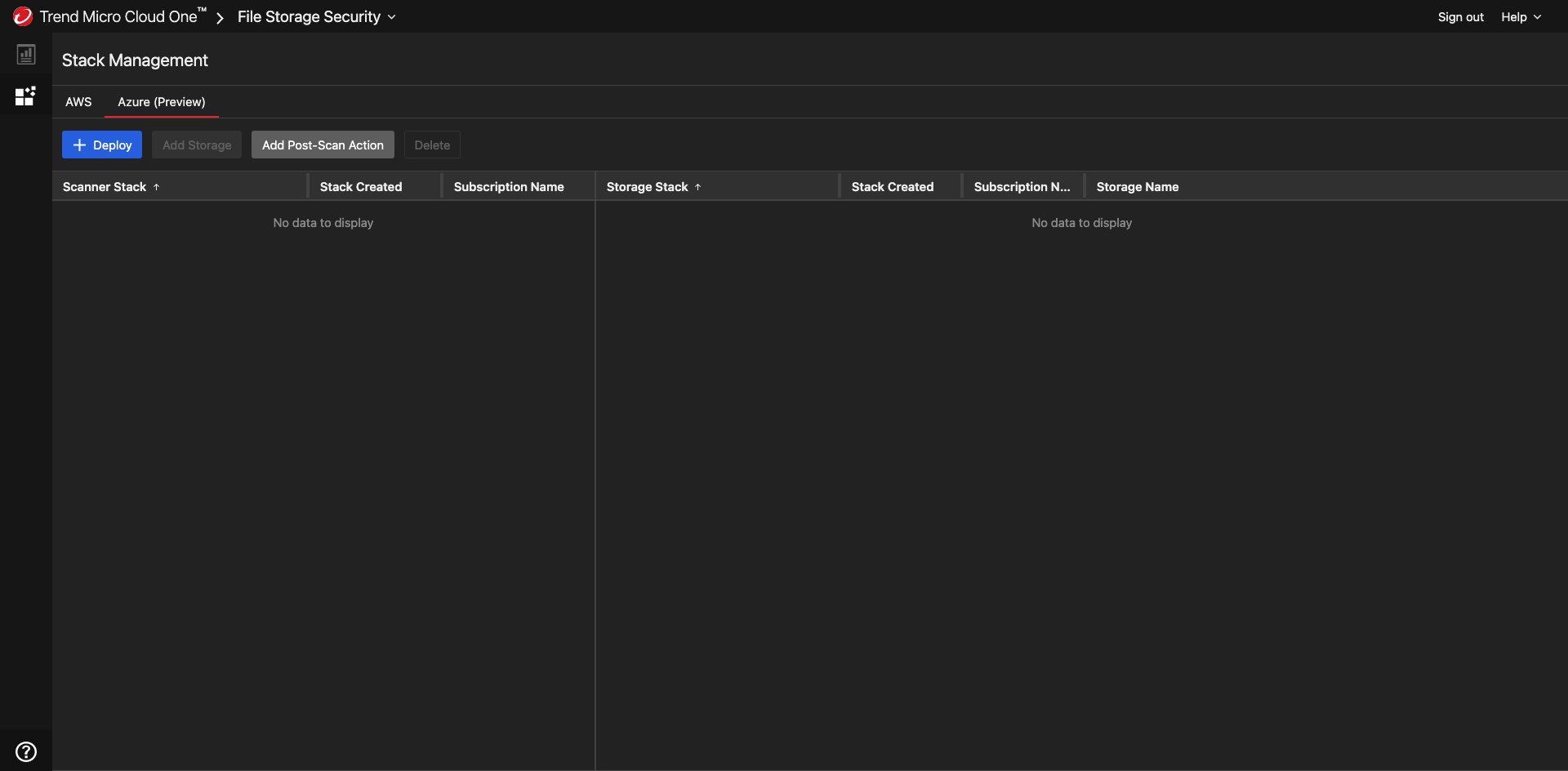Select the Azure (Preview) tab
Viewport: 1568px width, 771px height.
tap(162, 102)
